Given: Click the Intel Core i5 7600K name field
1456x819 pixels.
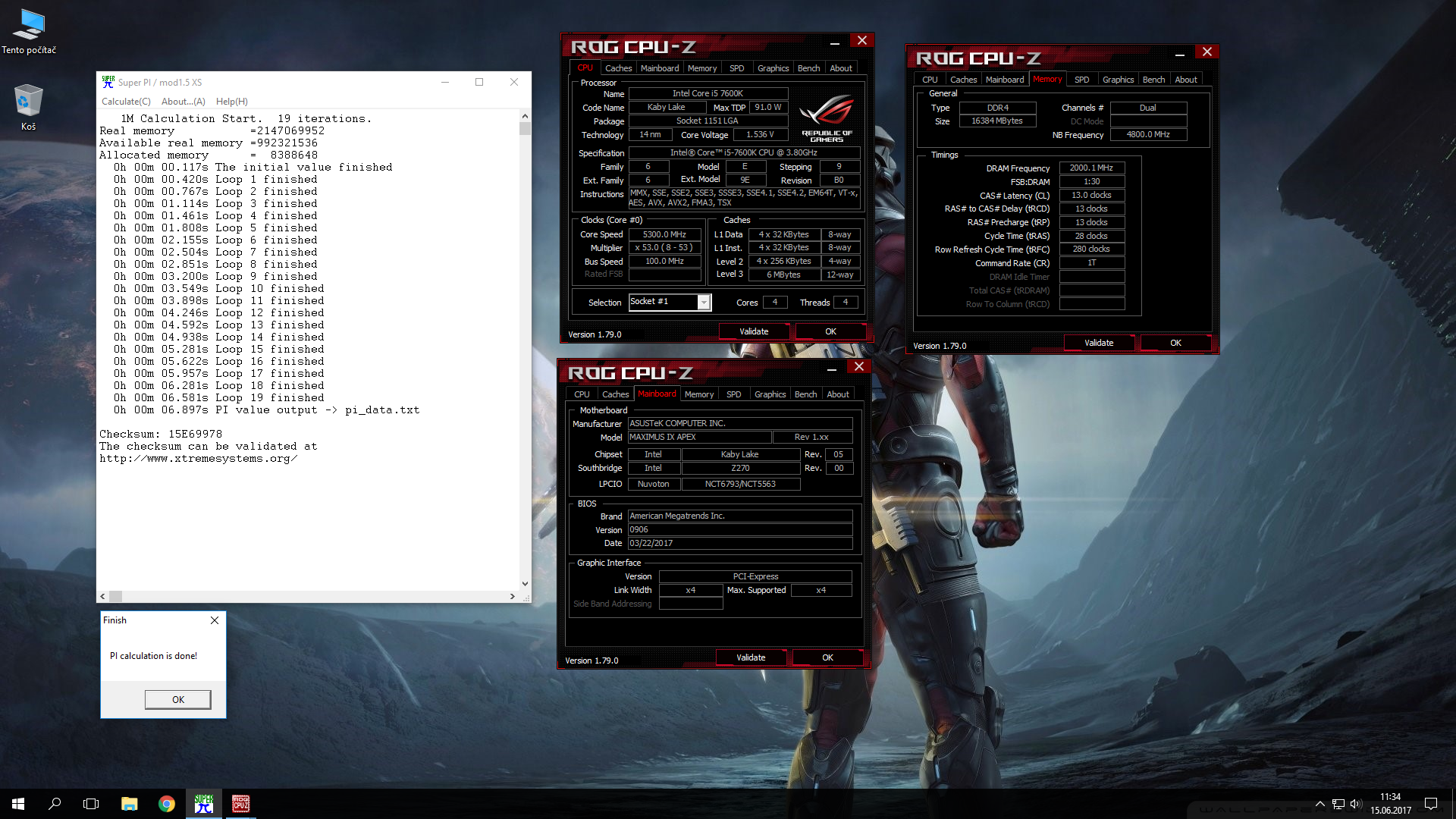Looking at the screenshot, I should click(x=708, y=94).
